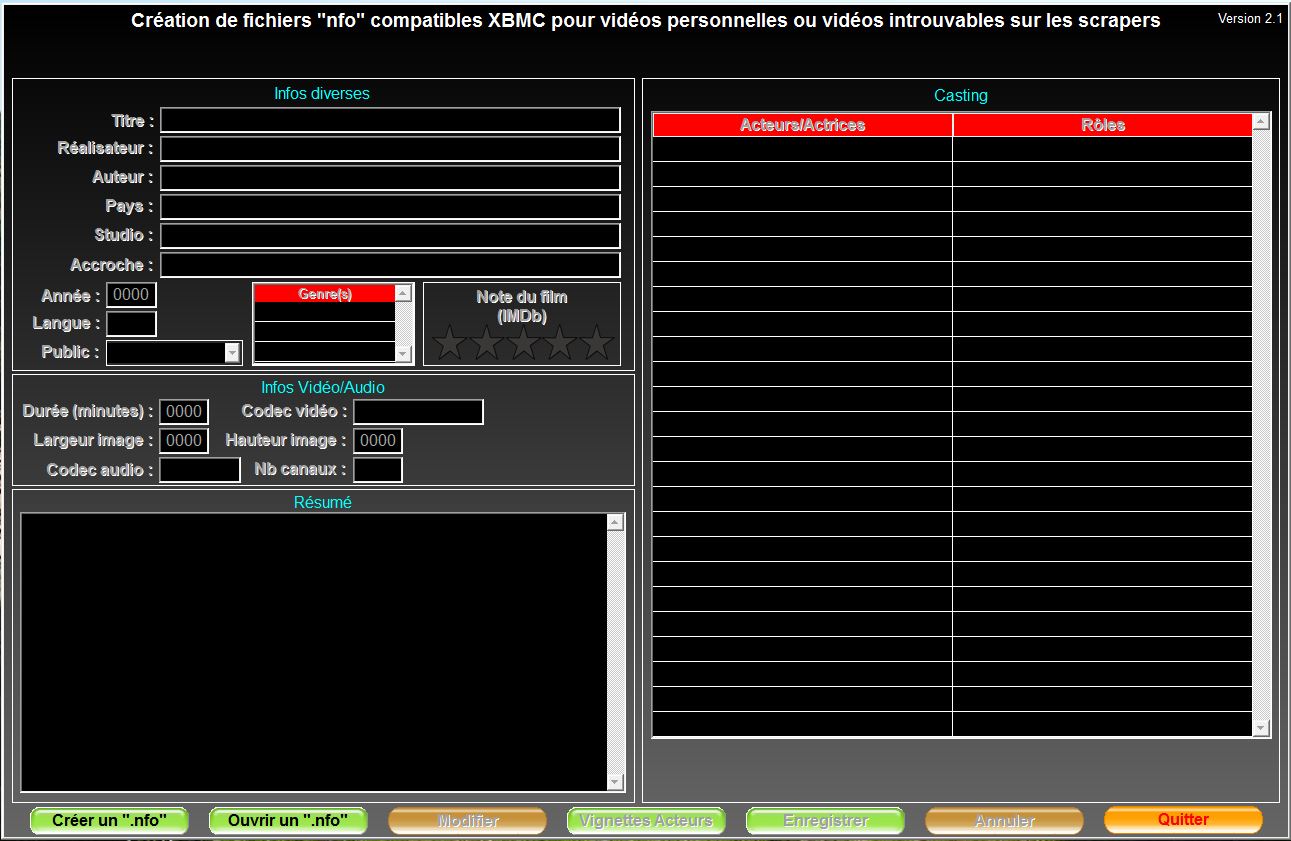Click into the Réalisateur text field
1291x841 pixels.
390,149
